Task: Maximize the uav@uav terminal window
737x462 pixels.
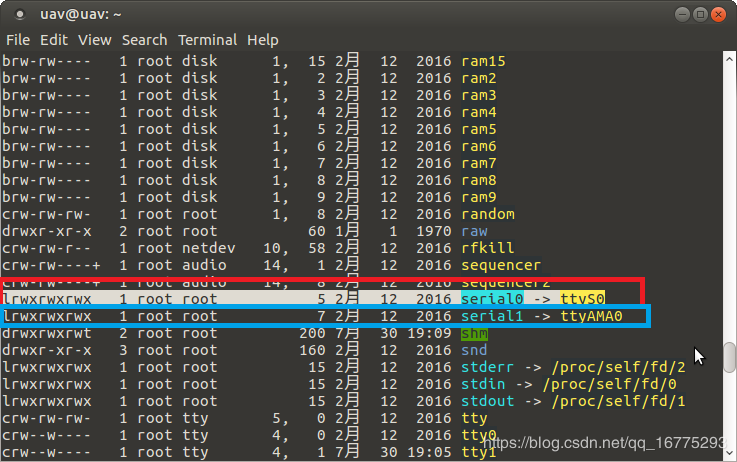Action: 700,15
